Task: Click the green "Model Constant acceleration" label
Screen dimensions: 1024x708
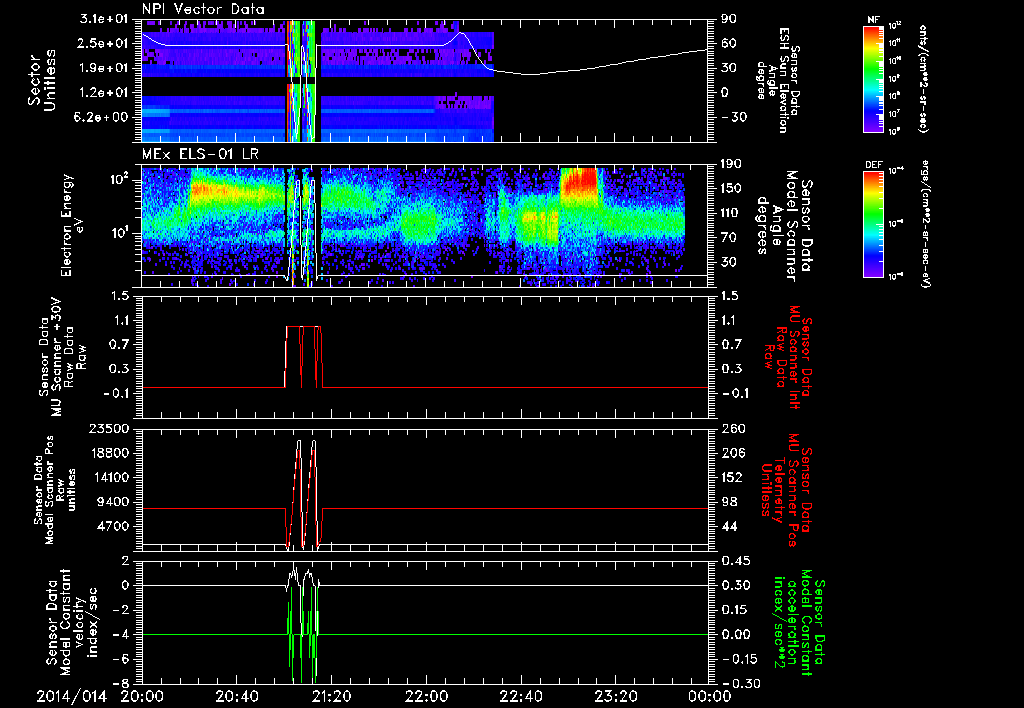Action: [x=799, y=622]
